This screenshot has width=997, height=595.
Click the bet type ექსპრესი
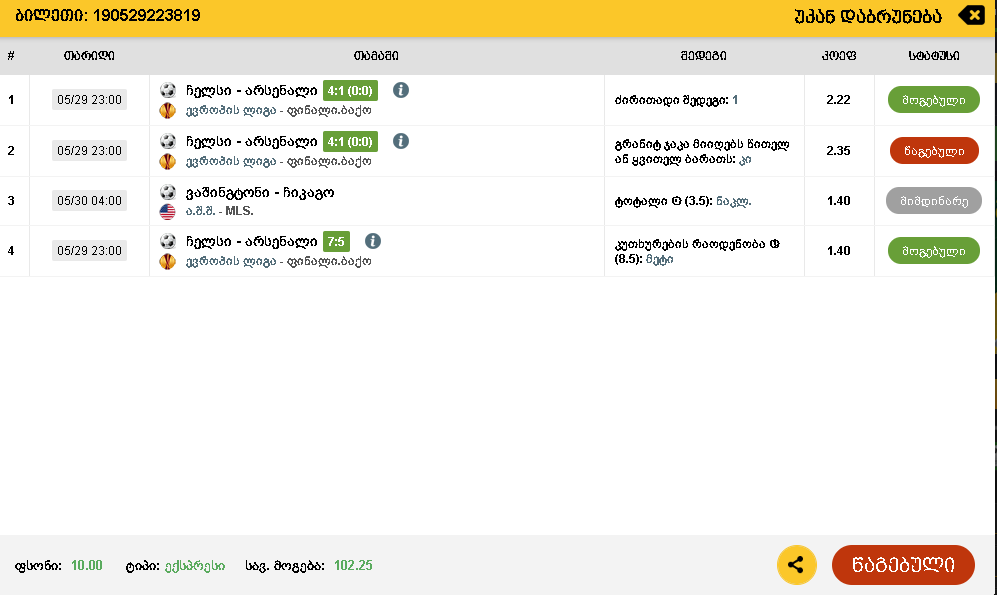tap(195, 566)
